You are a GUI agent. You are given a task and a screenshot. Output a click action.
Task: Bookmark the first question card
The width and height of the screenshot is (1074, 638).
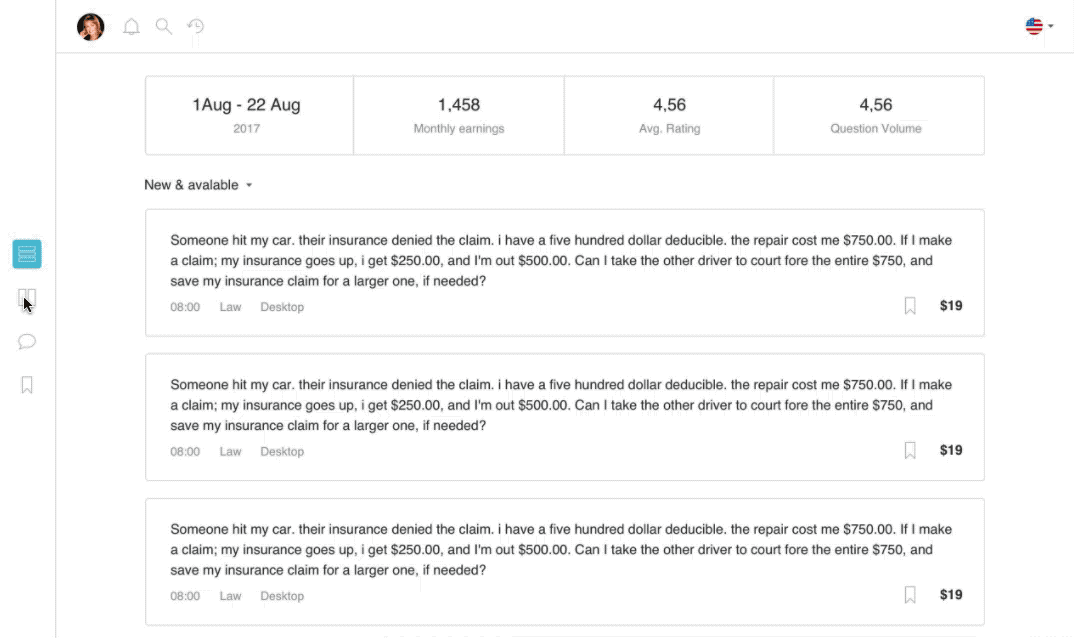click(910, 306)
